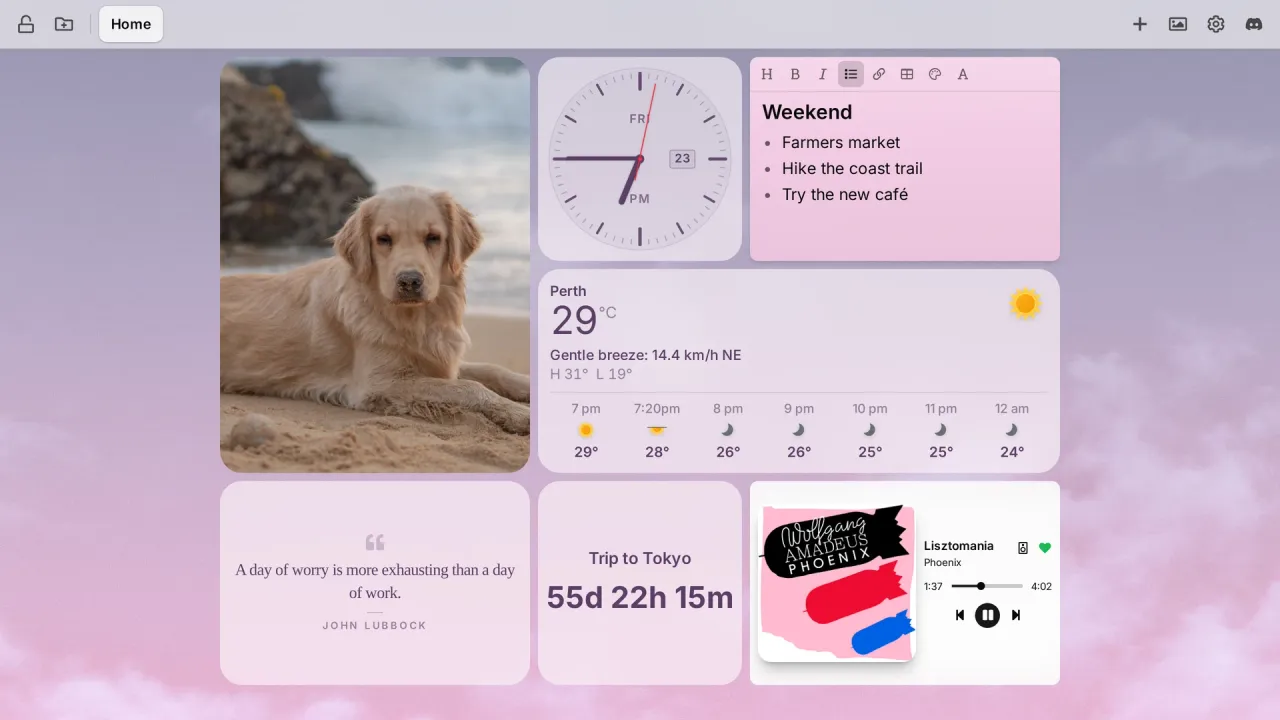Click the Perth city label
The height and width of the screenshot is (720, 1280).
568,291
